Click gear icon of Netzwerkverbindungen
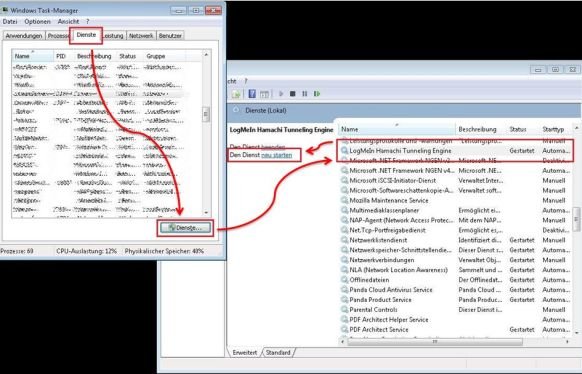The width and height of the screenshot is (582, 374). coord(344,260)
